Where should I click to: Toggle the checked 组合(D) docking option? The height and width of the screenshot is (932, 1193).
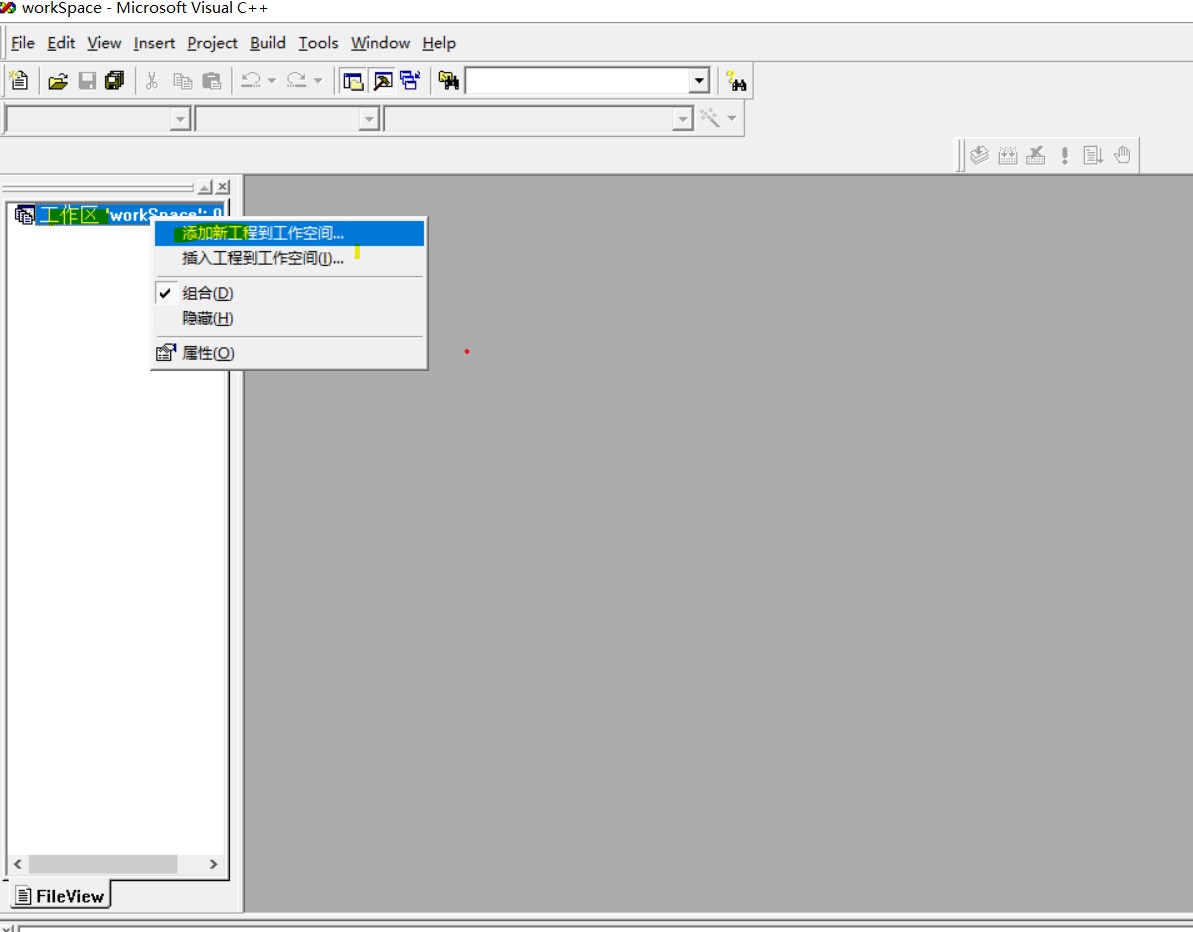point(289,293)
